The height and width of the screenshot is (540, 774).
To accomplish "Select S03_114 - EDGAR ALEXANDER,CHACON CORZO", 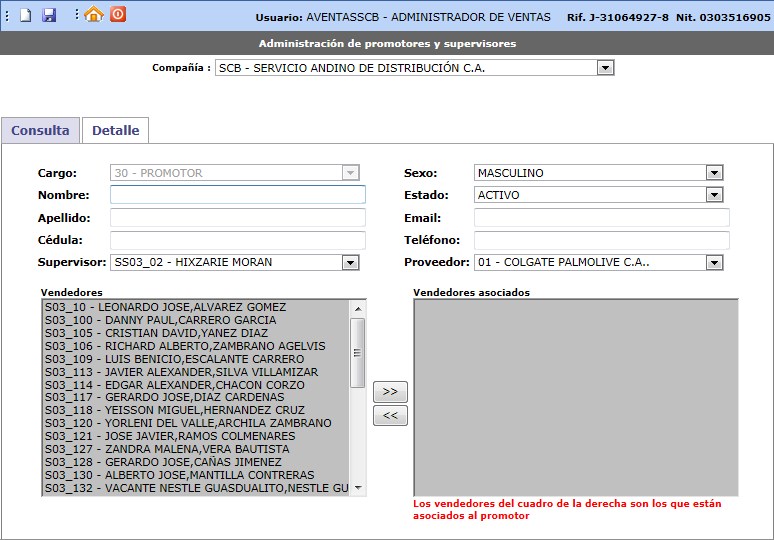I will (x=196, y=385).
